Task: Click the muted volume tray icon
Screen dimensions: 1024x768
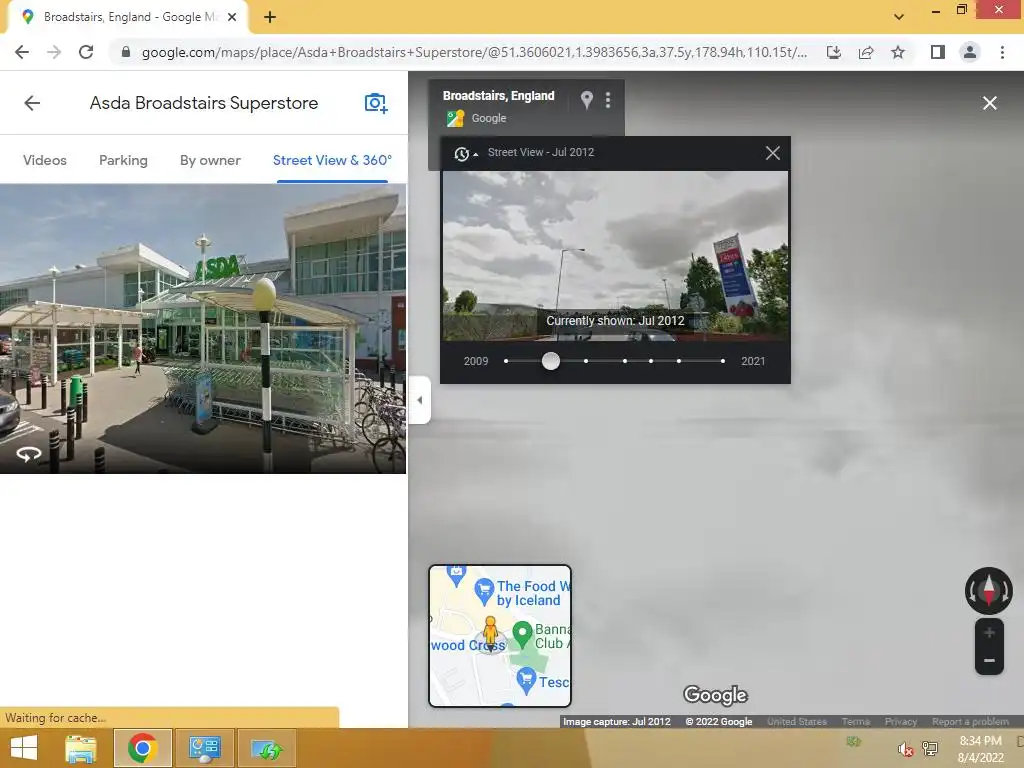Action: click(x=904, y=749)
